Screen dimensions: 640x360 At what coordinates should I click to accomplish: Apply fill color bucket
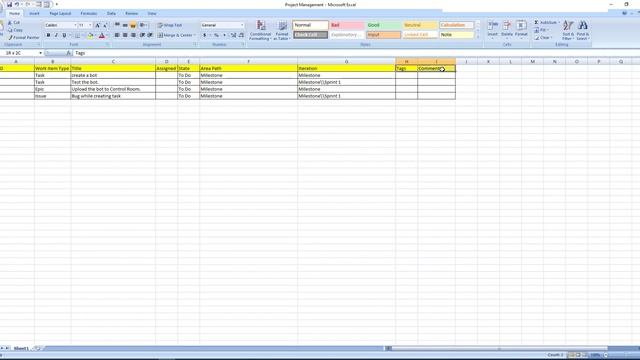[x=90, y=36]
